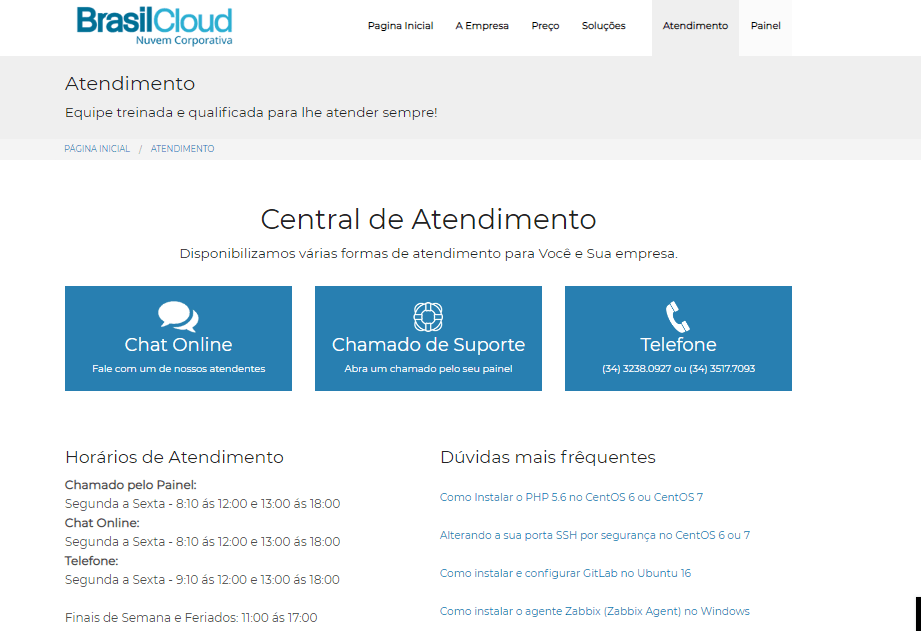Click the ATENDIMENTO breadcrumb link
Screen dimensions: 921x631
tap(183, 149)
